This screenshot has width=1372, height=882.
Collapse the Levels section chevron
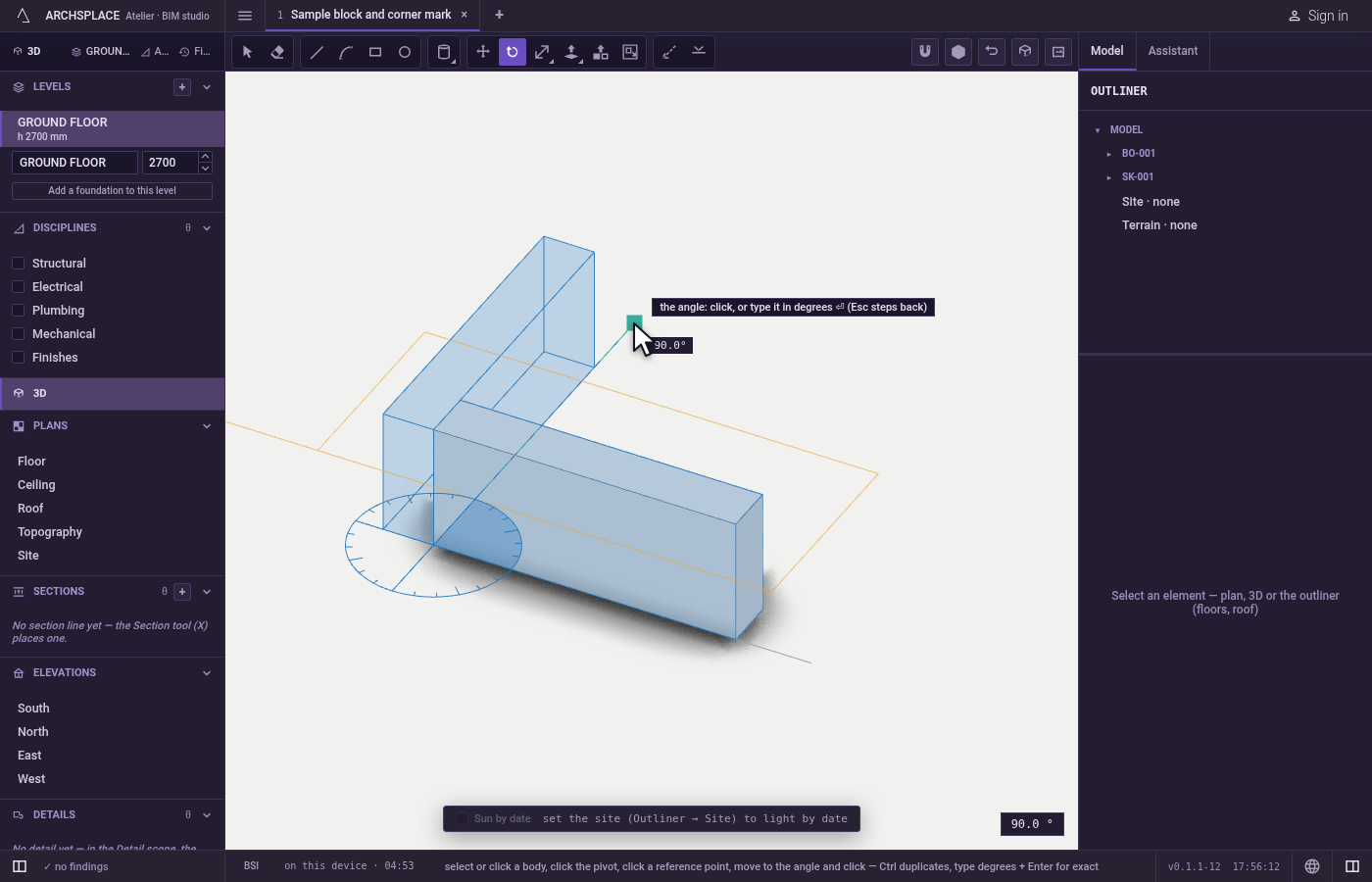click(207, 87)
